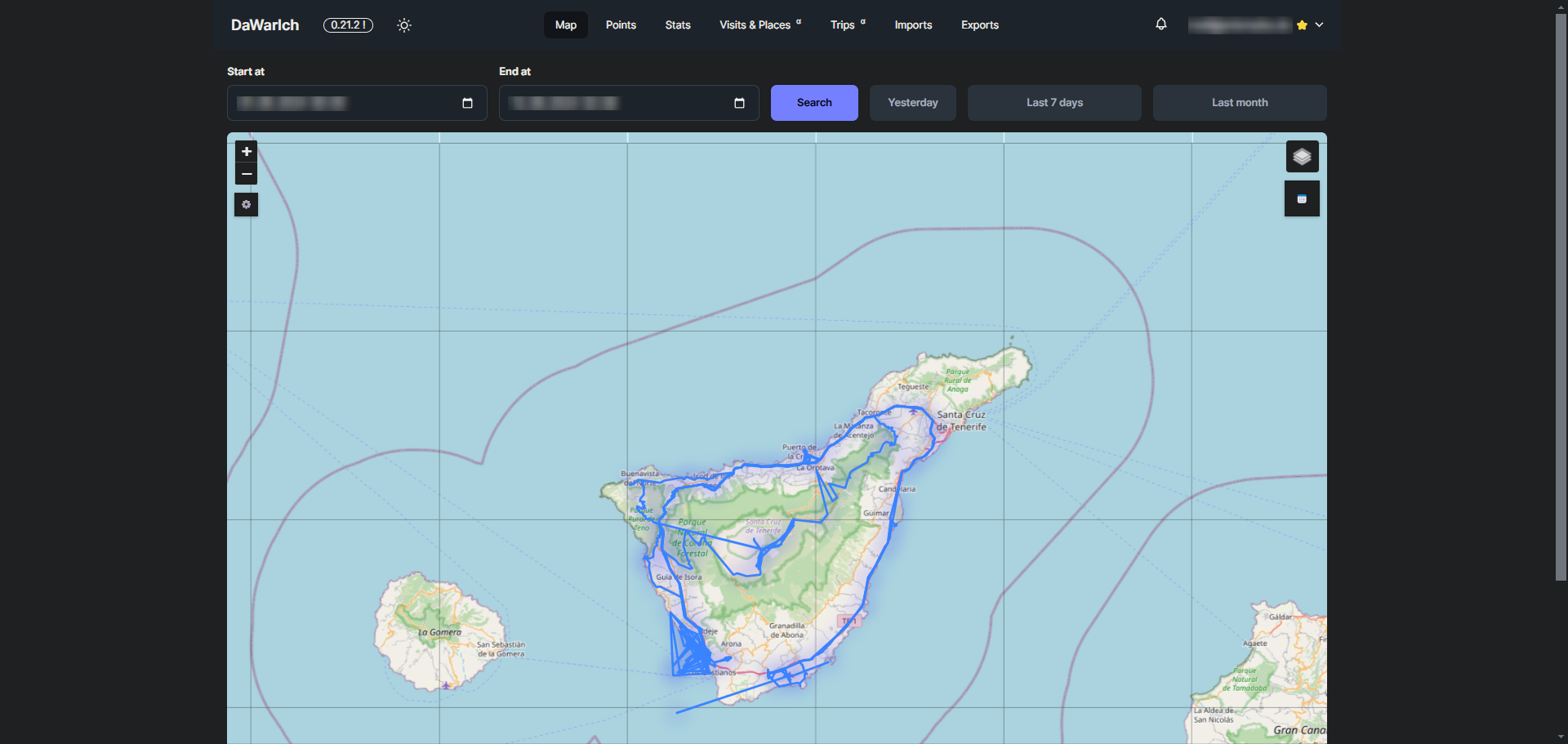Click the gold star icon by username

(1302, 25)
